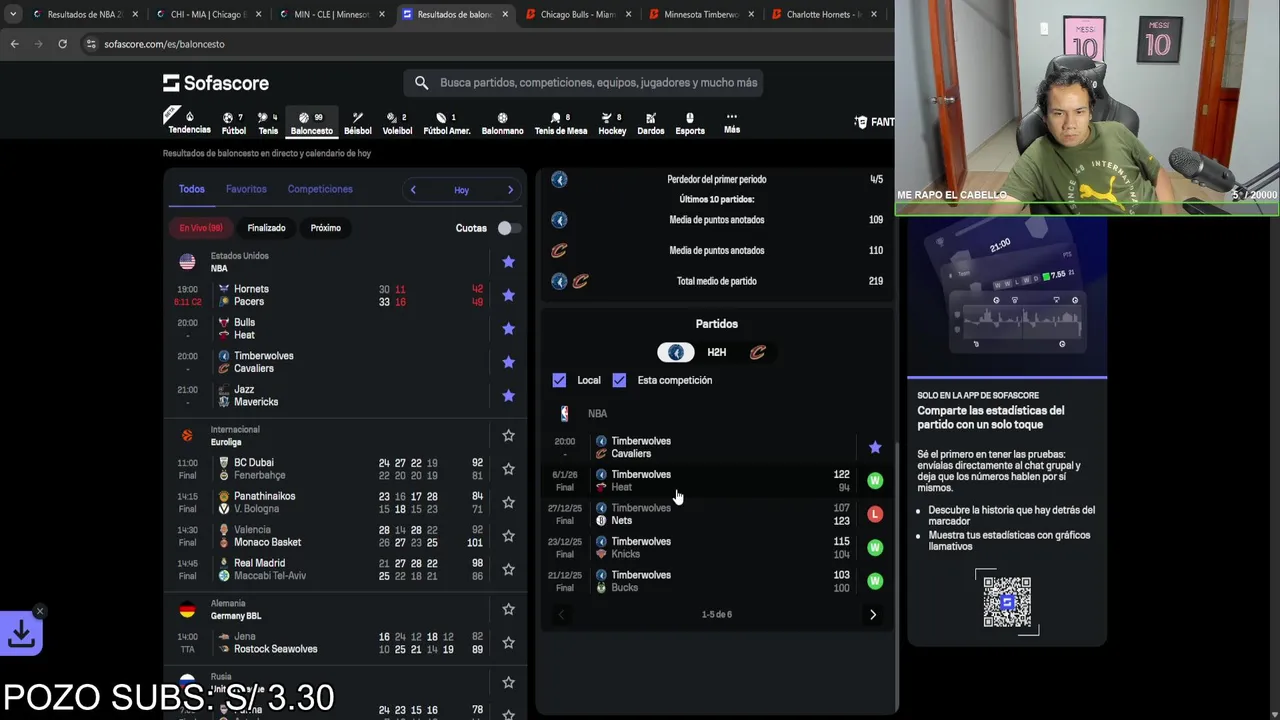Favorite the Germany BBL league star
Viewport: 1280px width, 720px height.
coord(508,609)
